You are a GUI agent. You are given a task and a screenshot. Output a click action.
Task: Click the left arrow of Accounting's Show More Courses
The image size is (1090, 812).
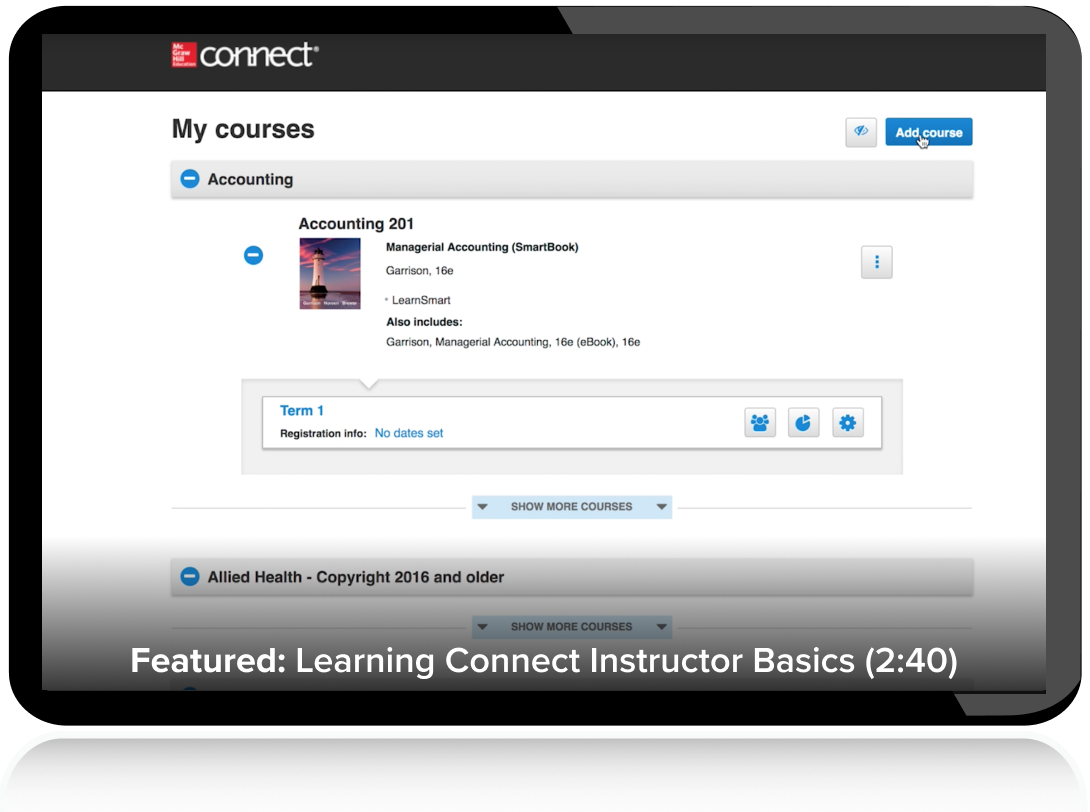(x=482, y=507)
